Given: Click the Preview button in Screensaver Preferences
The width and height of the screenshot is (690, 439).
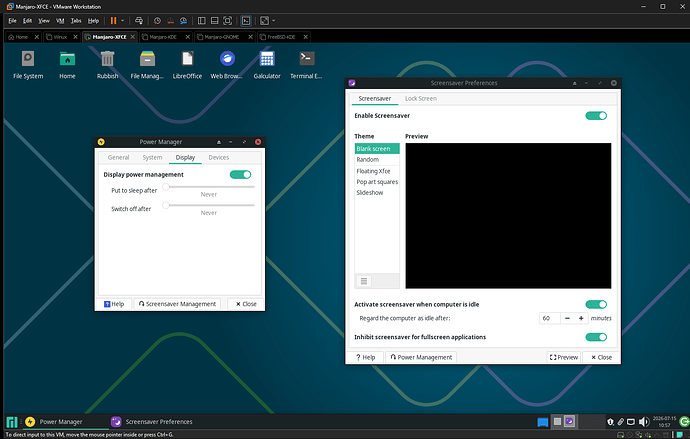Looking at the screenshot, I should tap(564, 357).
